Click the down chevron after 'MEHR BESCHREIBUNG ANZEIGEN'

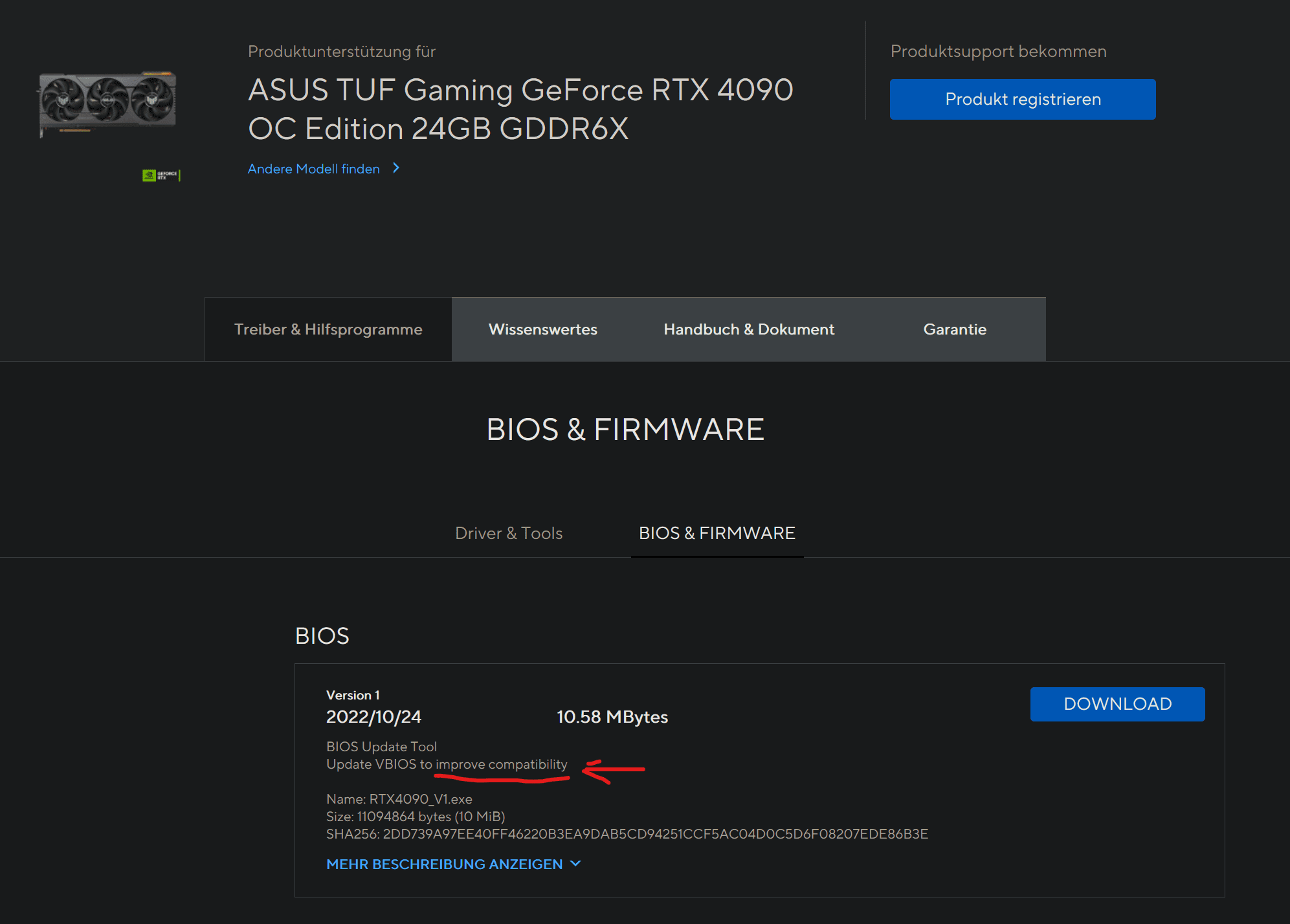pos(576,864)
